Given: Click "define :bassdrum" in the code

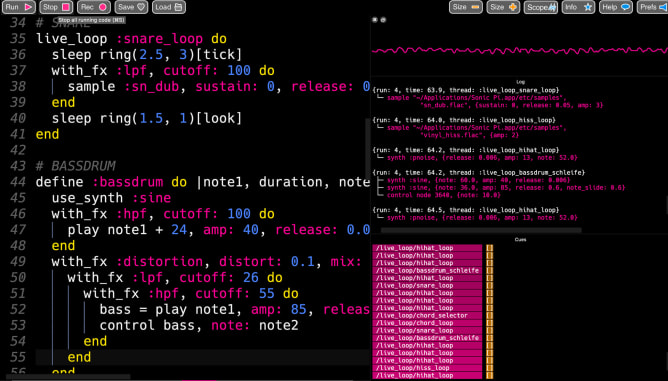Looking at the screenshot, I should pyautogui.click(x=99, y=182).
